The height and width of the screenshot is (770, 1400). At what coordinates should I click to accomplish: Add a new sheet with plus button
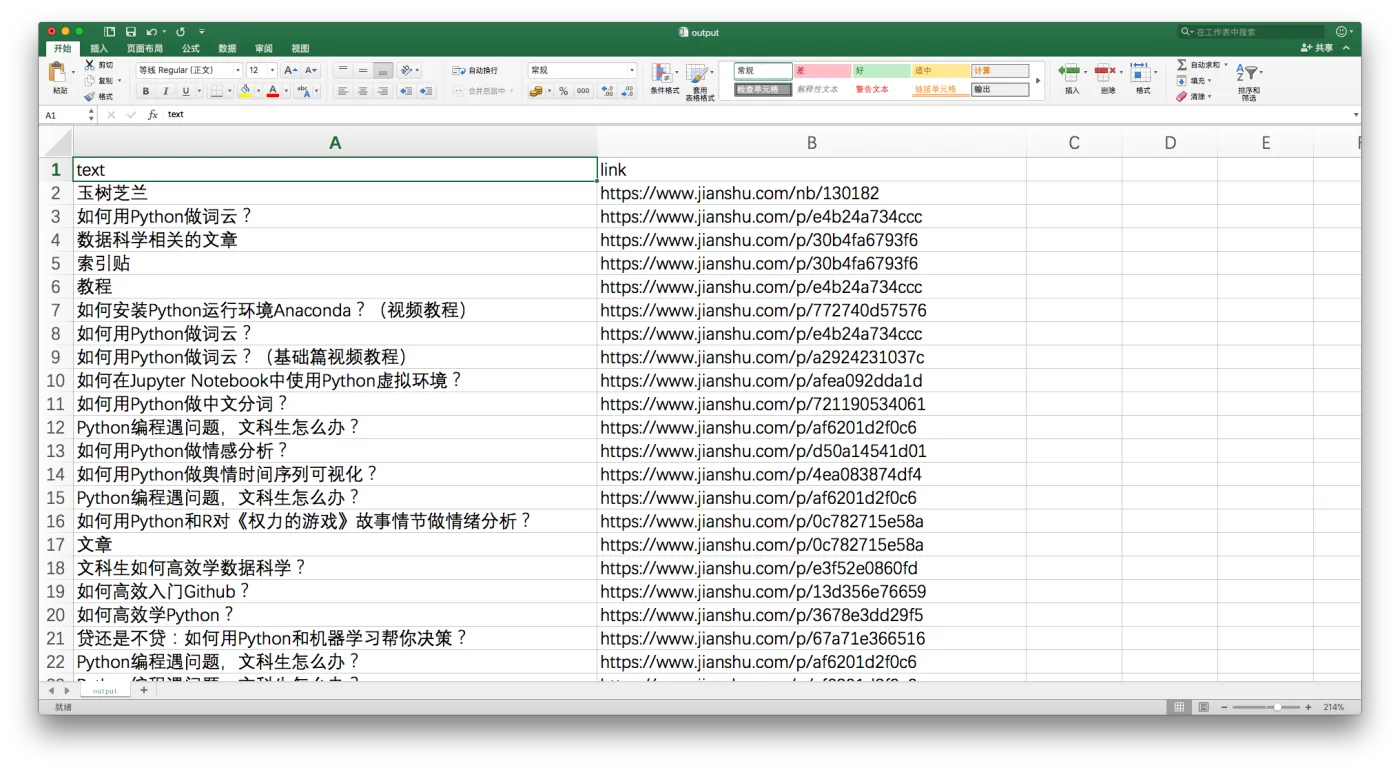click(144, 690)
